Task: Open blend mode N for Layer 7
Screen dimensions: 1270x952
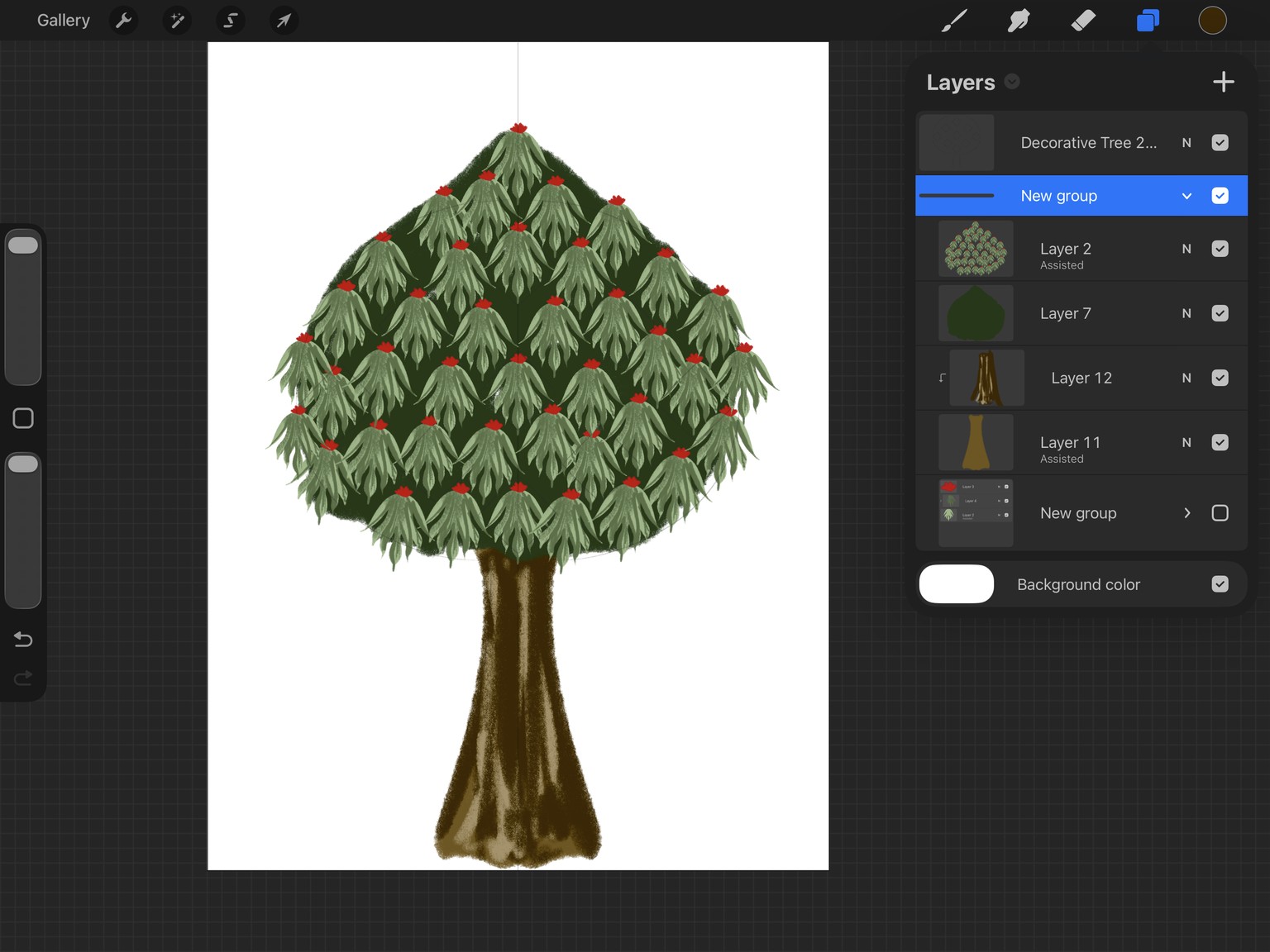Action: click(1186, 313)
